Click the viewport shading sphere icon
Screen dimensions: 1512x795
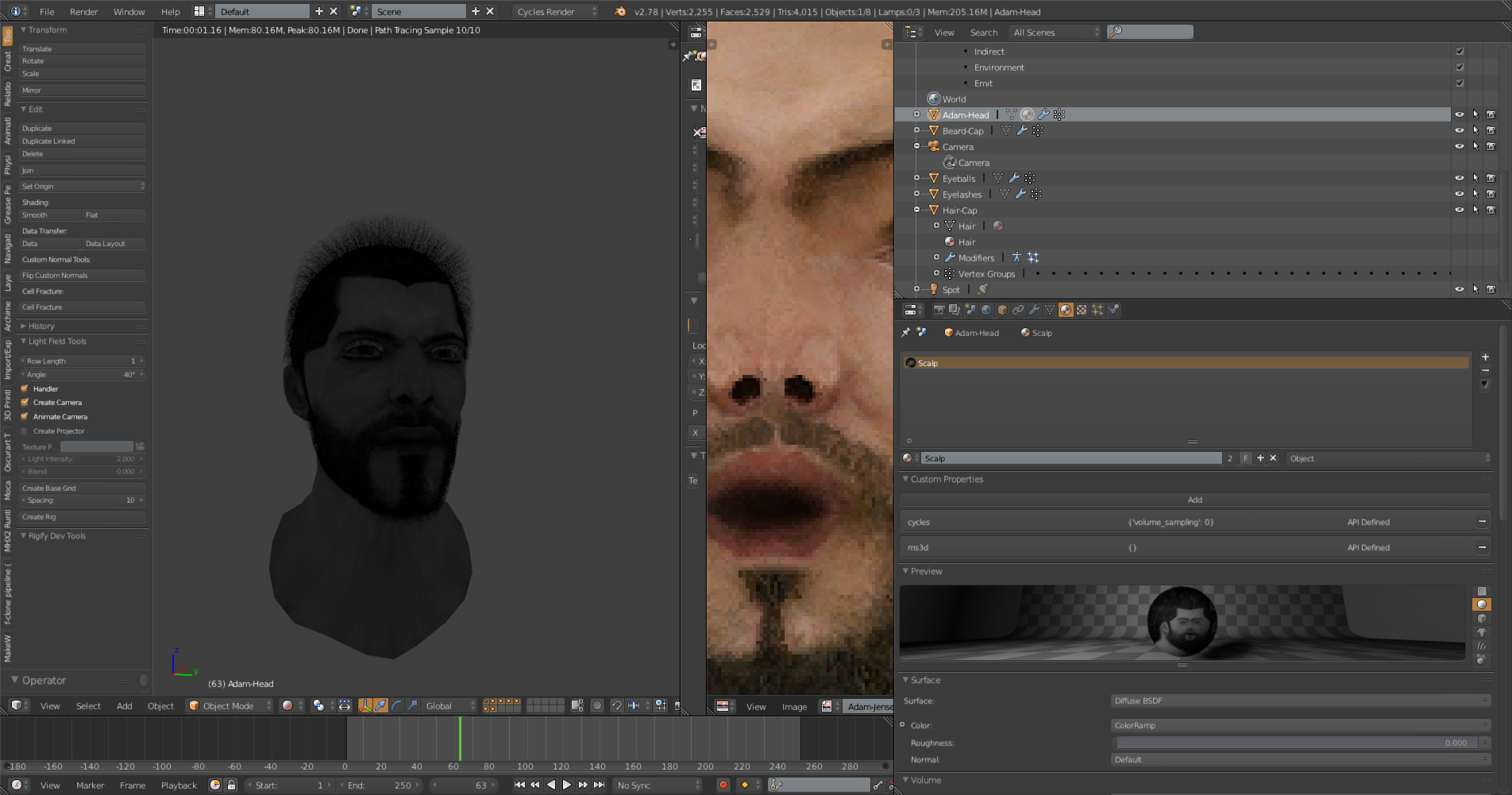point(287,705)
